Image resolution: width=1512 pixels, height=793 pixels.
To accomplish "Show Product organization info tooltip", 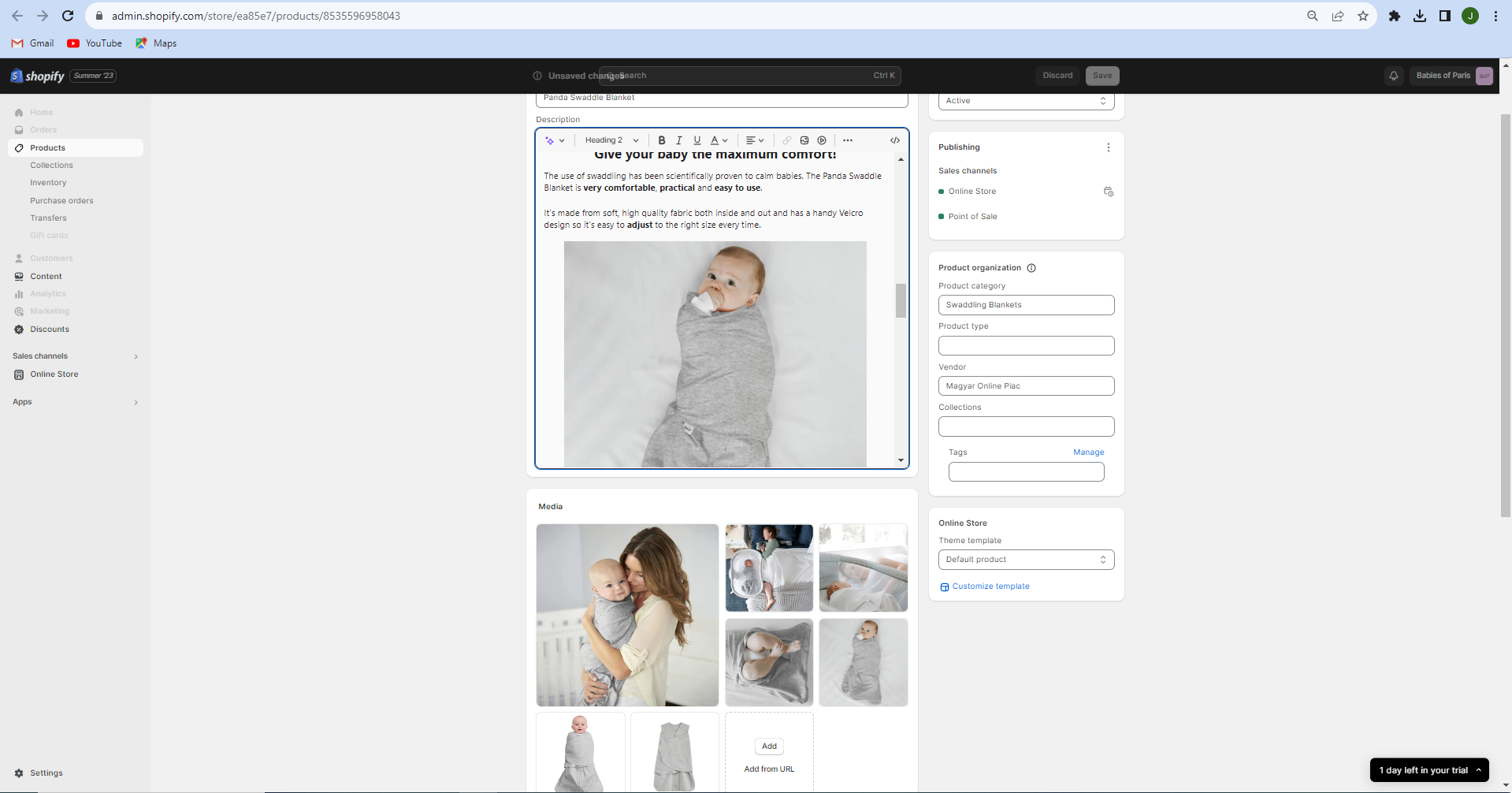I will [x=1031, y=268].
